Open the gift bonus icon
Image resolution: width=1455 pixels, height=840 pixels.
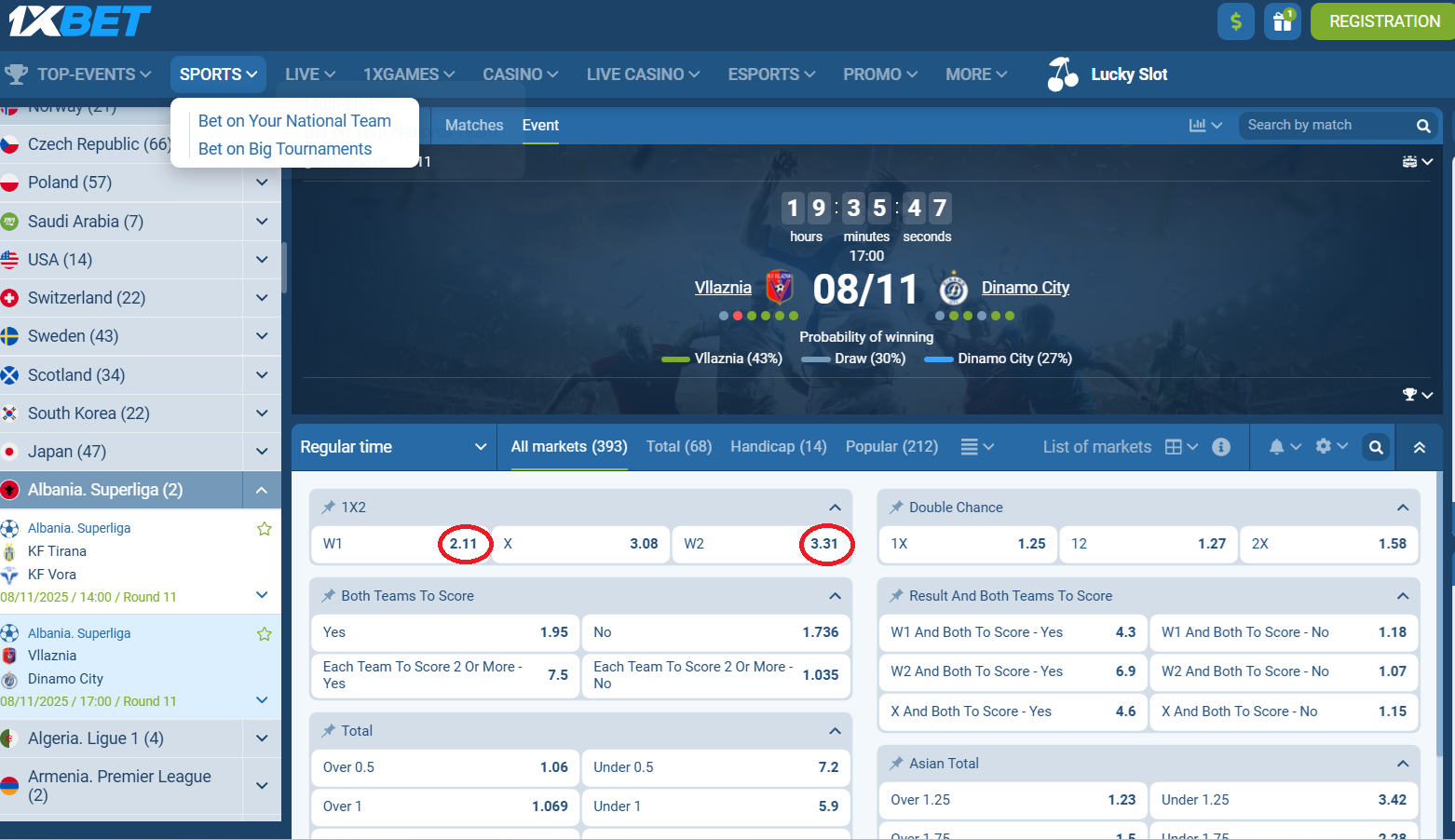click(1282, 21)
